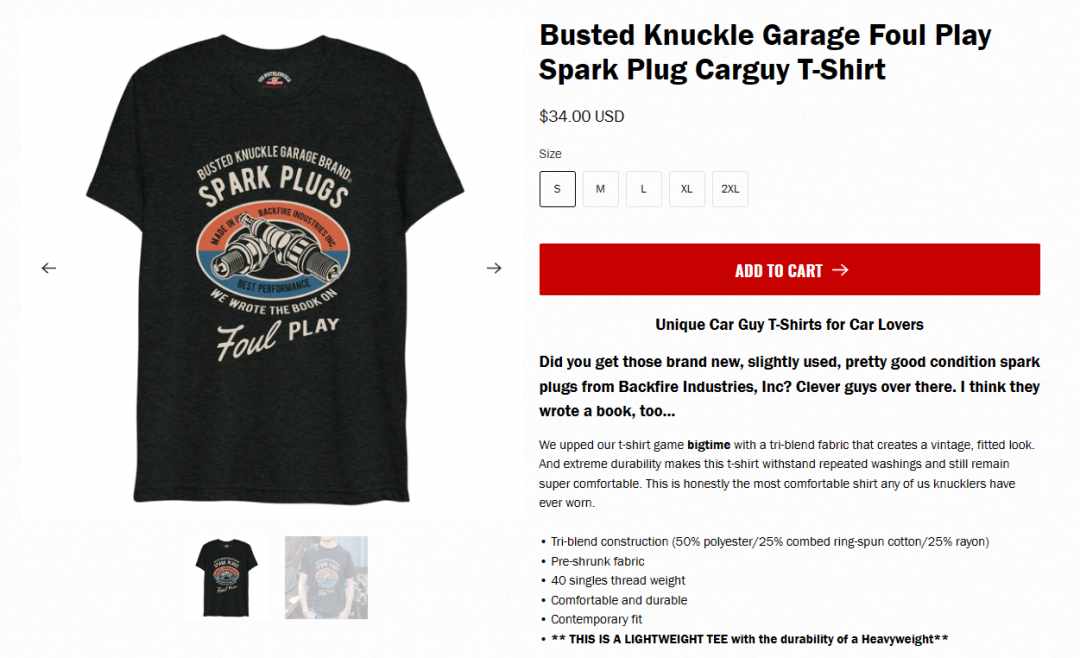Select size S option
The height and width of the screenshot is (658, 1080).
click(557, 189)
